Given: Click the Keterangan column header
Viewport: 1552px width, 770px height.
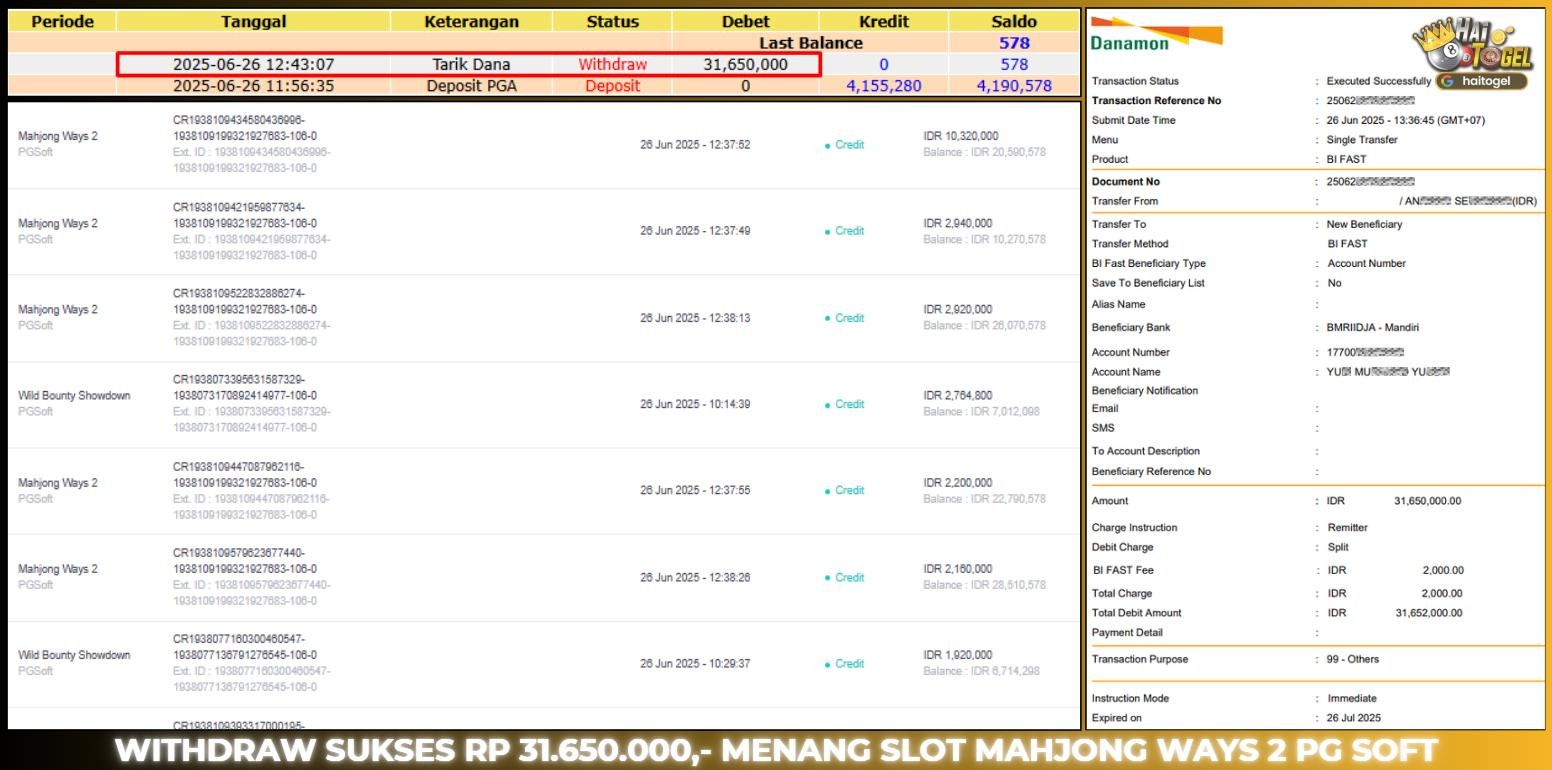Looking at the screenshot, I should click(471, 21).
